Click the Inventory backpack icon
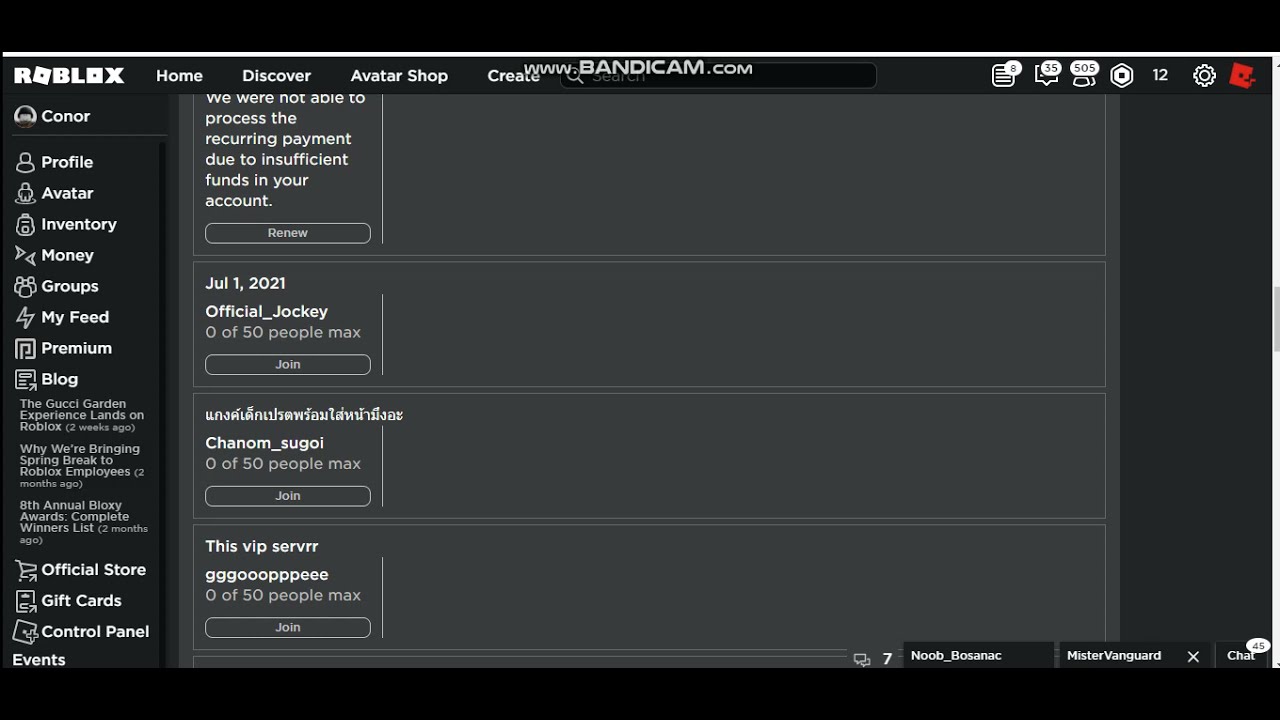Image resolution: width=1280 pixels, height=720 pixels. click(x=25, y=224)
